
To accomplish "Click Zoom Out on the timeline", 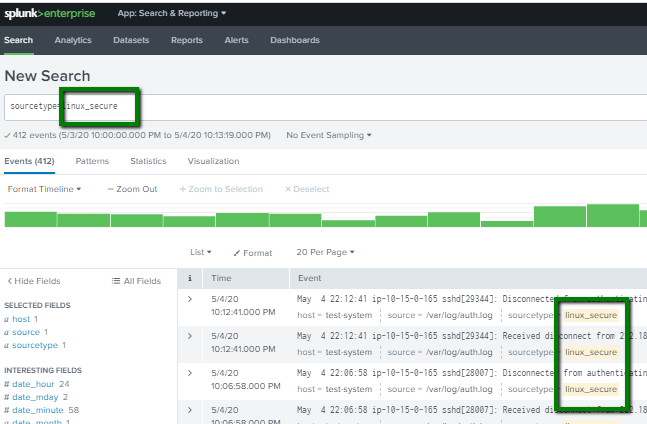I will pyautogui.click(x=132, y=189).
